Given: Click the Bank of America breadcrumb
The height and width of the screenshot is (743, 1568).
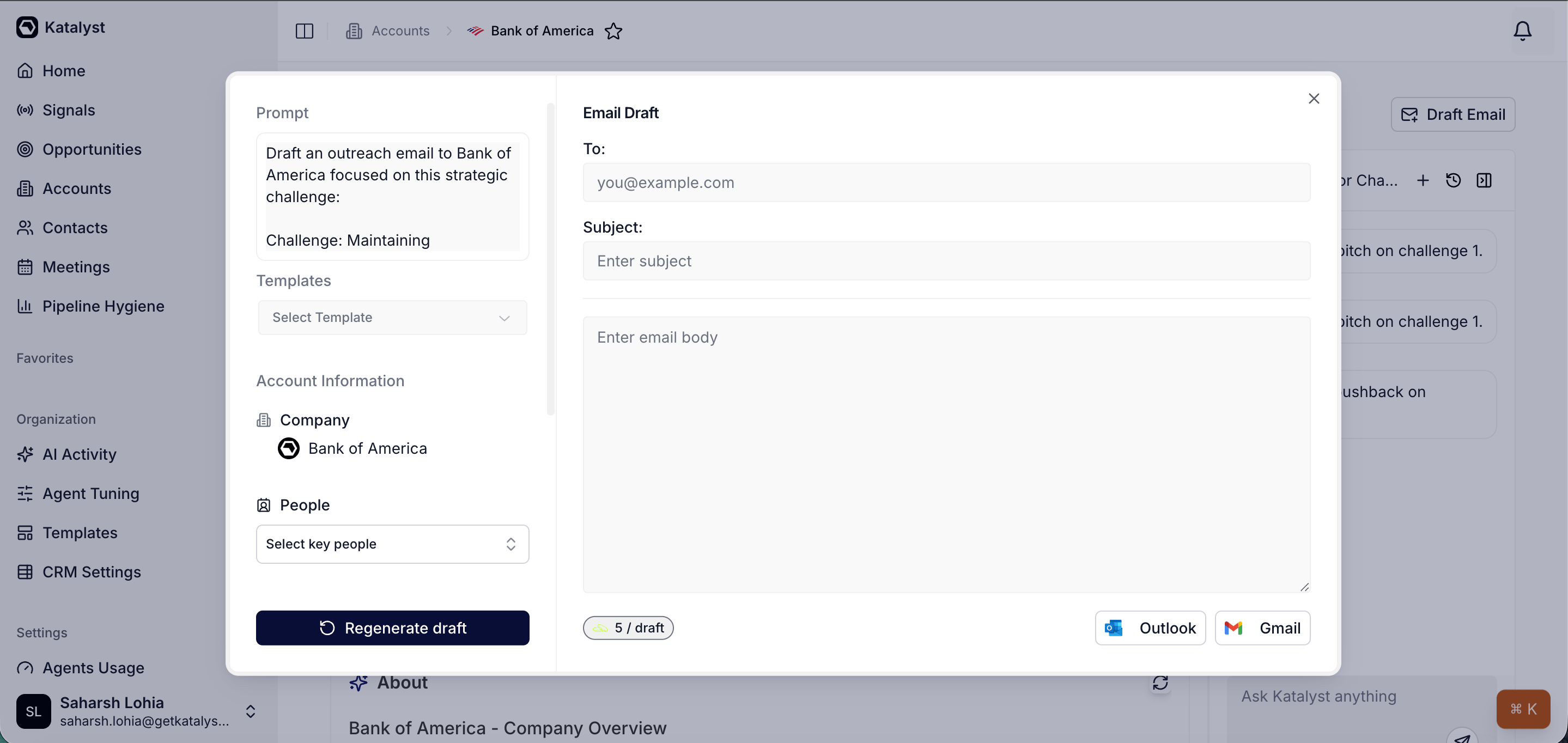Looking at the screenshot, I should click(x=542, y=31).
